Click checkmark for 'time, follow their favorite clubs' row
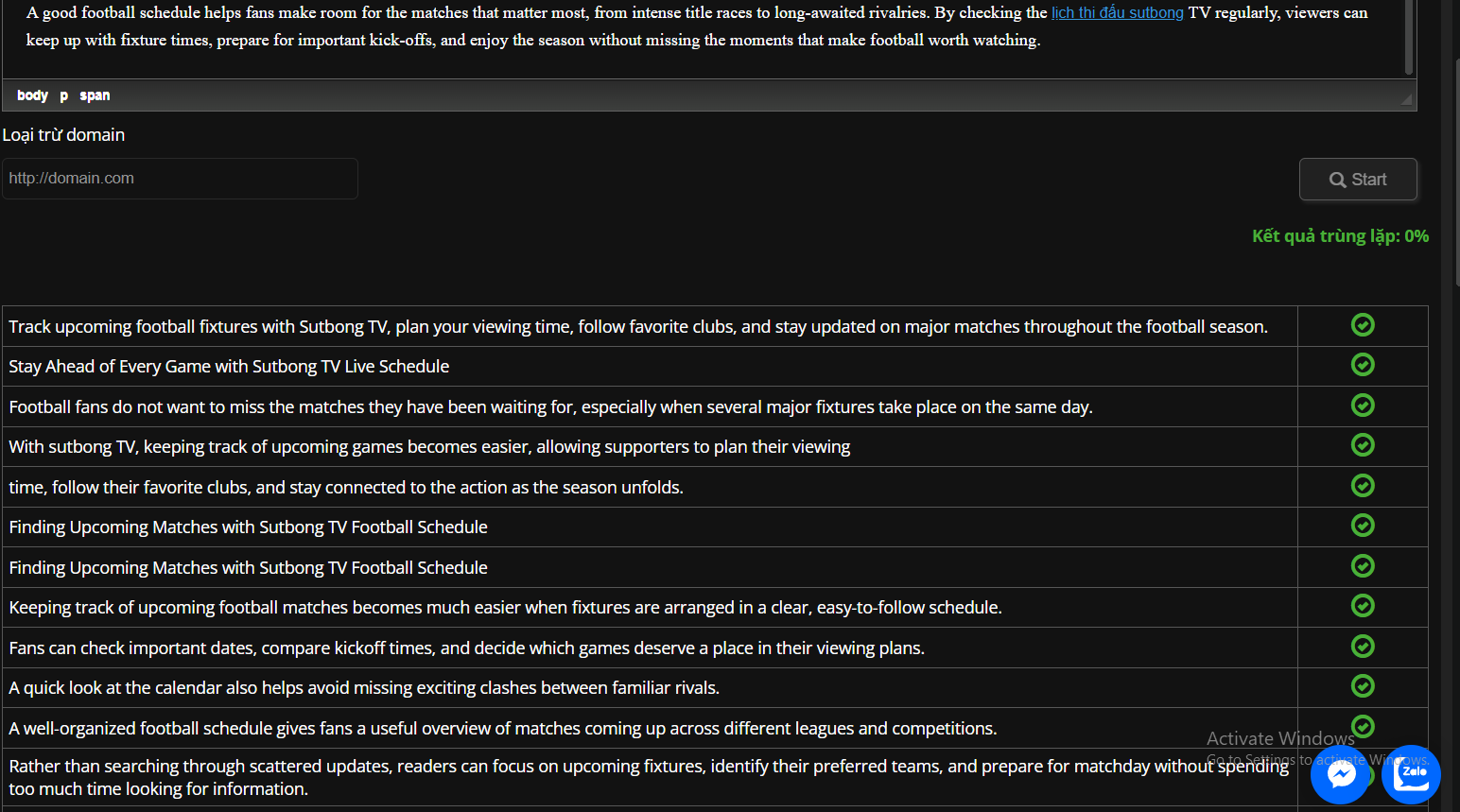The image size is (1460, 812). pyautogui.click(x=1363, y=486)
